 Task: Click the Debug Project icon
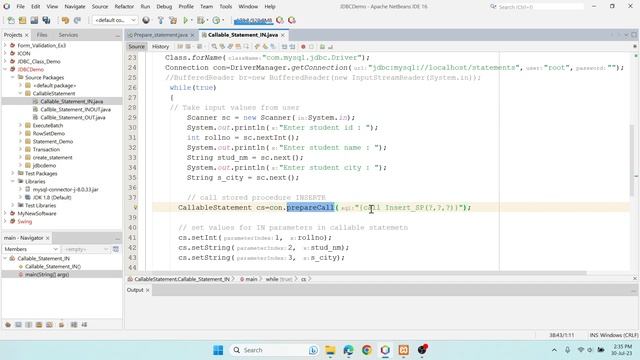(200, 20)
